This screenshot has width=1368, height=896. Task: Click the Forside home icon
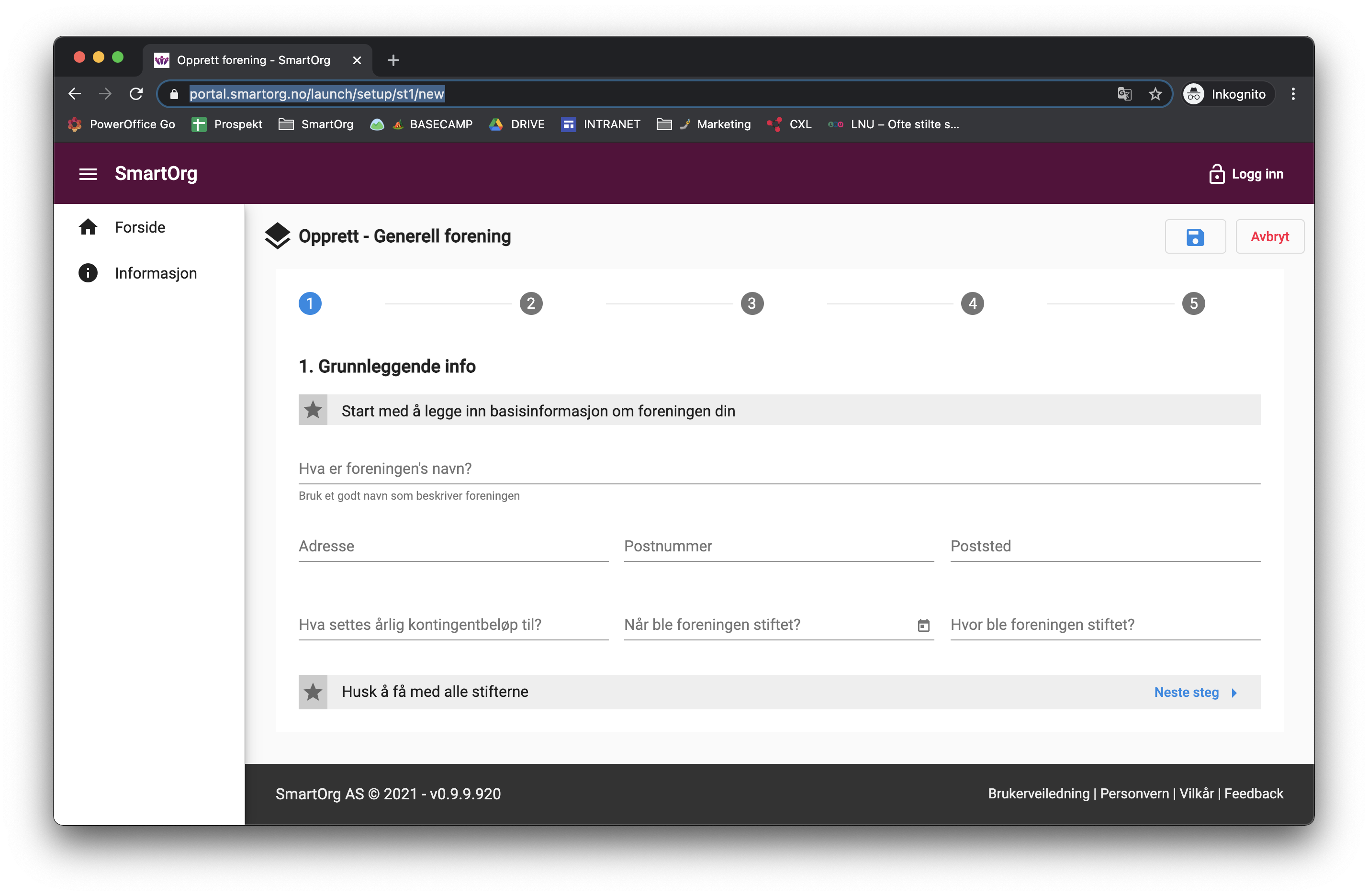click(x=88, y=227)
